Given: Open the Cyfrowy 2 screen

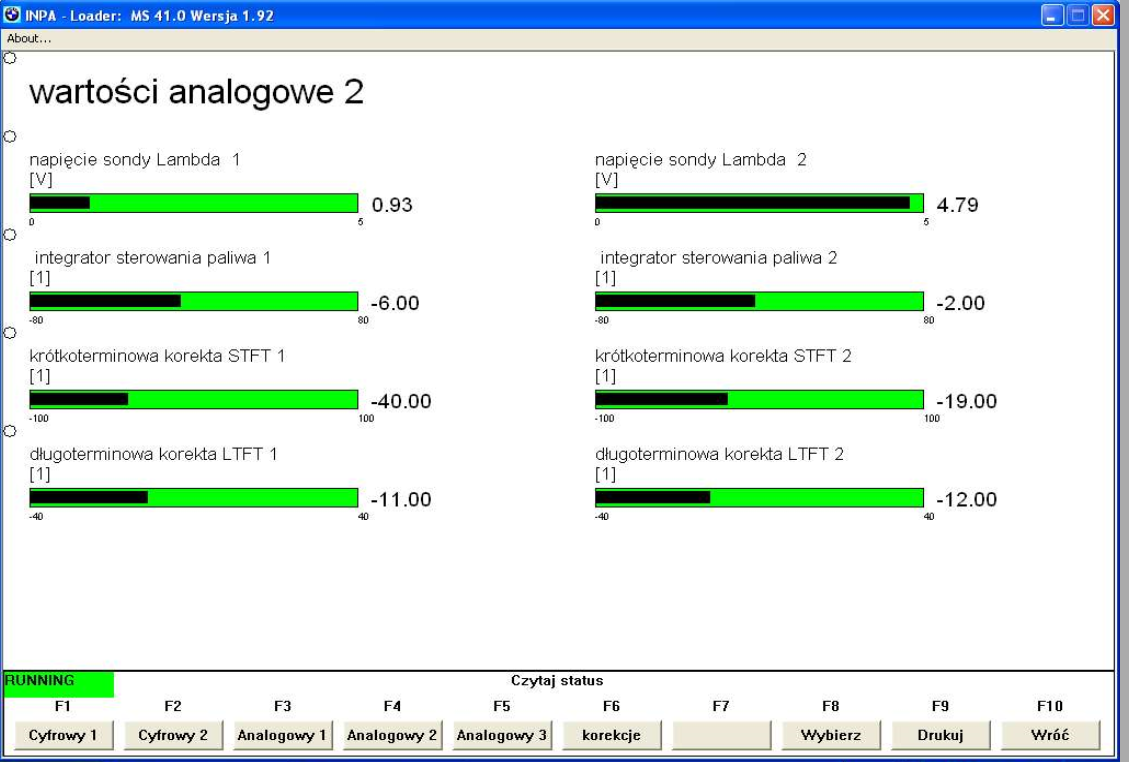Looking at the screenshot, I should [x=173, y=735].
